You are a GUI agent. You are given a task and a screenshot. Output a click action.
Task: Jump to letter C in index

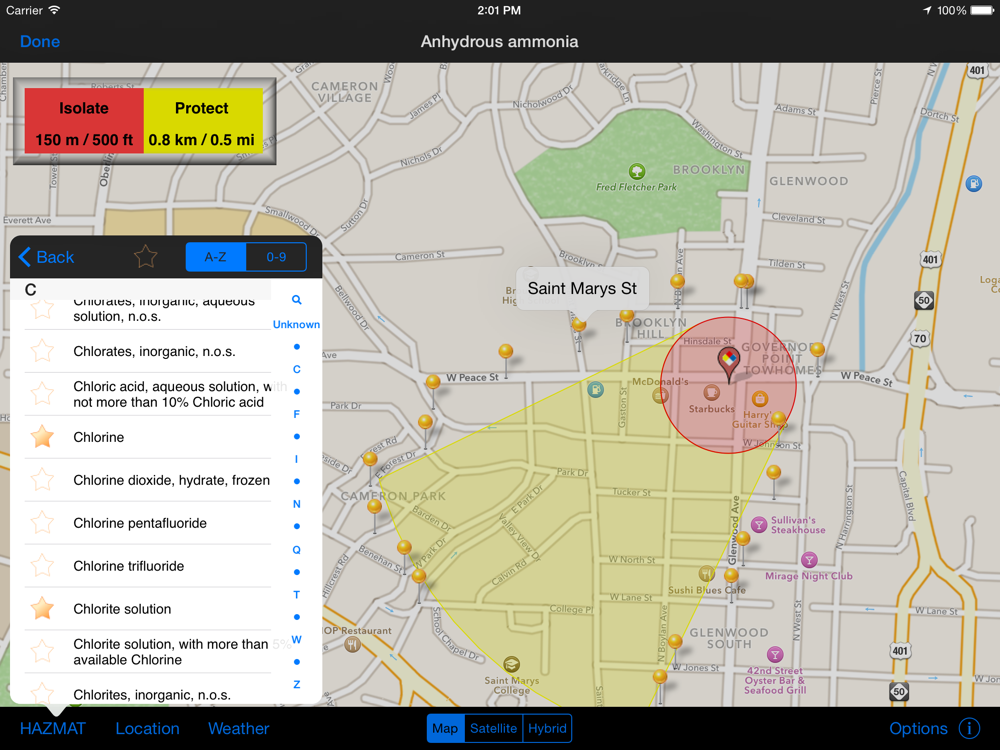point(297,369)
